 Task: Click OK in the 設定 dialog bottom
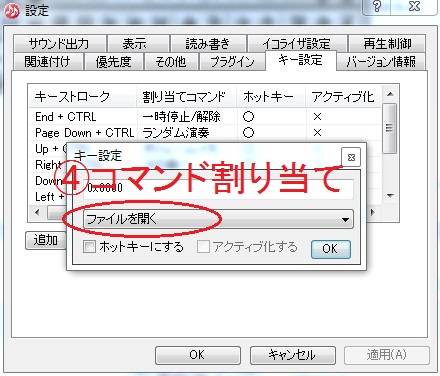198,355
